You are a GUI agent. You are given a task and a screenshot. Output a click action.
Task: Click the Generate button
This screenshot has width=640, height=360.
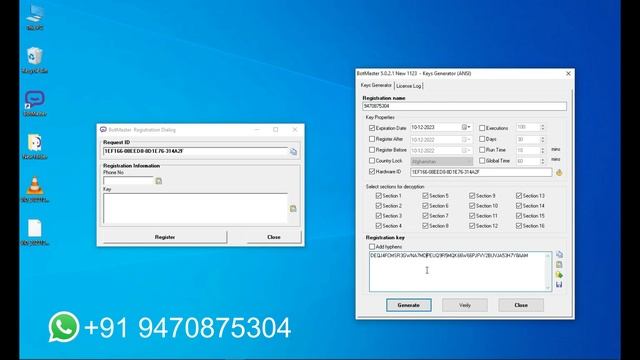(409, 305)
